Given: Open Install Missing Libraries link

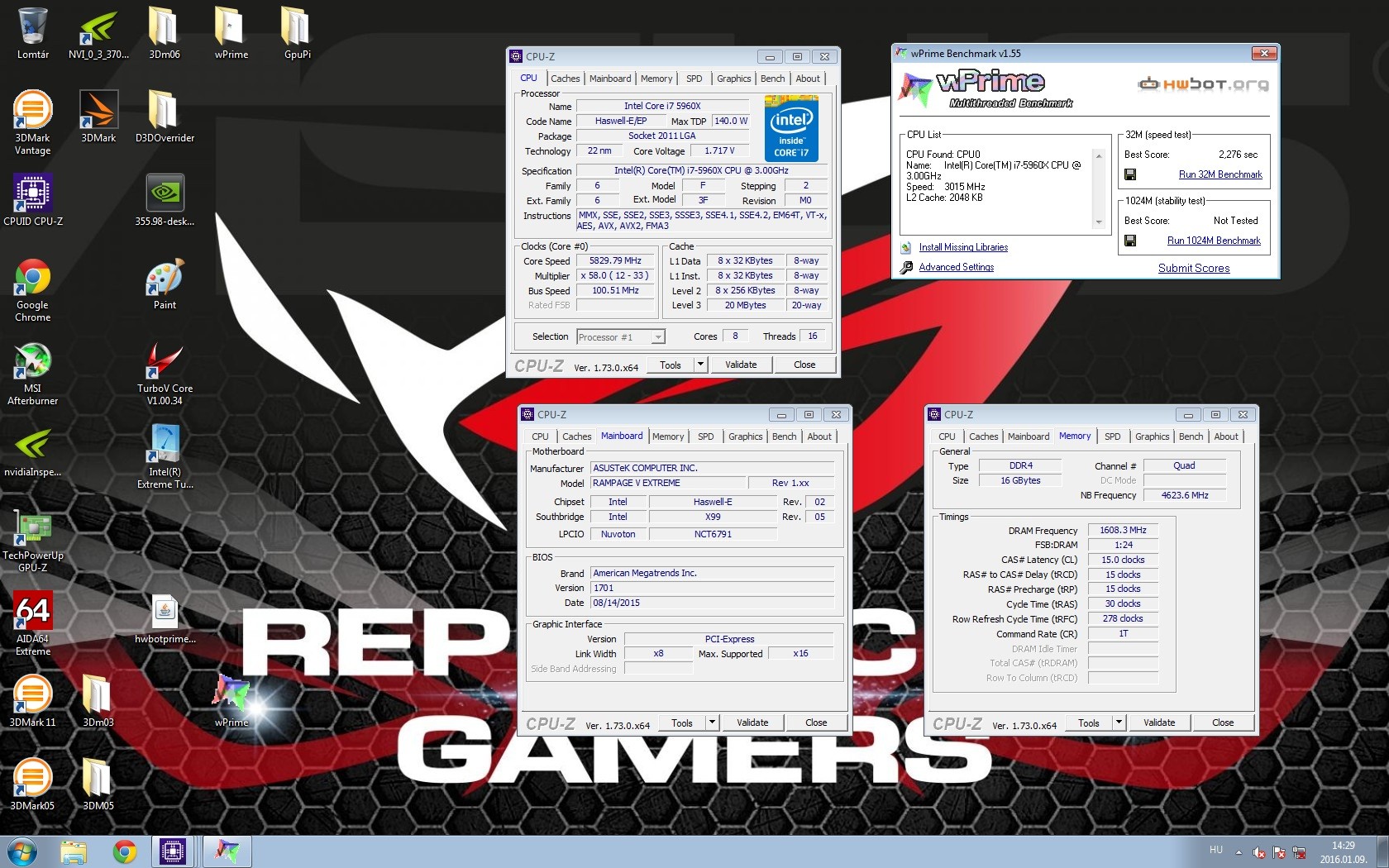Looking at the screenshot, I should [963, 247].
